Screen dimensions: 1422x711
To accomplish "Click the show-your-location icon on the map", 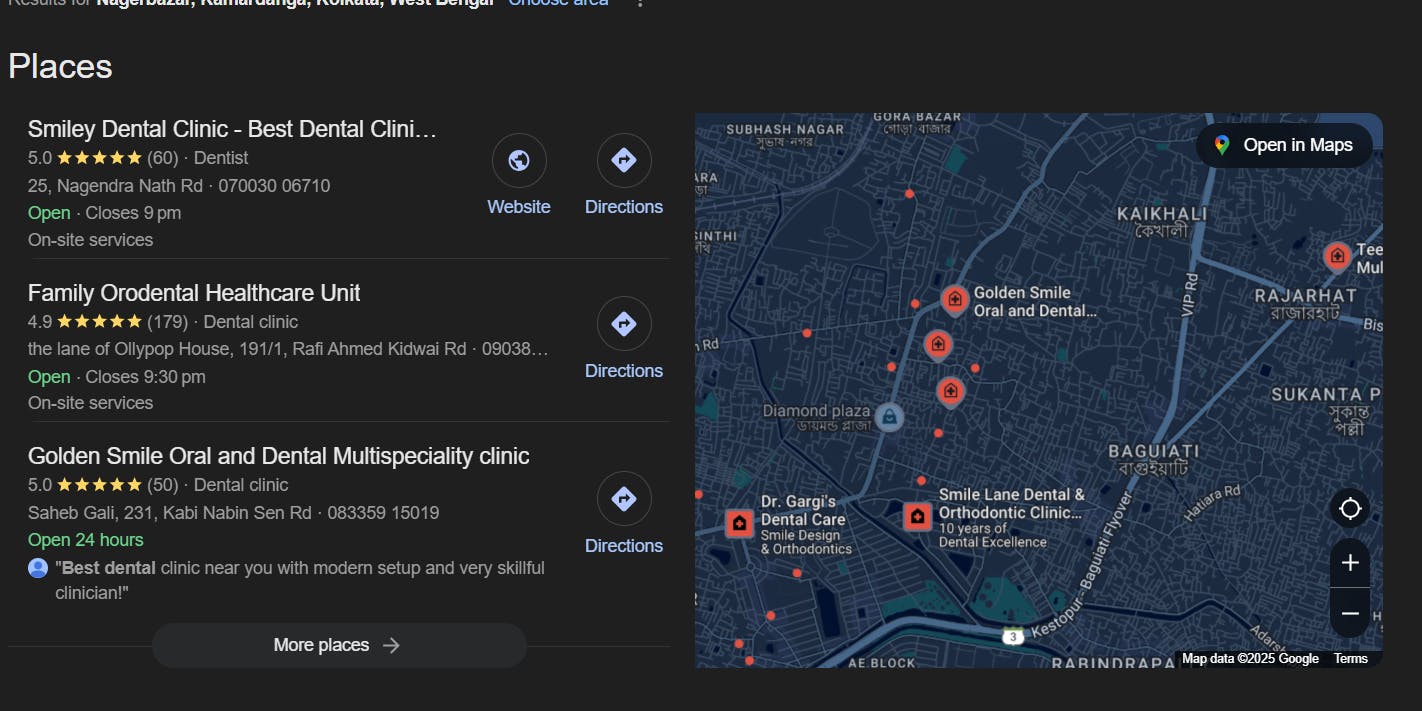I will 1350,509.
